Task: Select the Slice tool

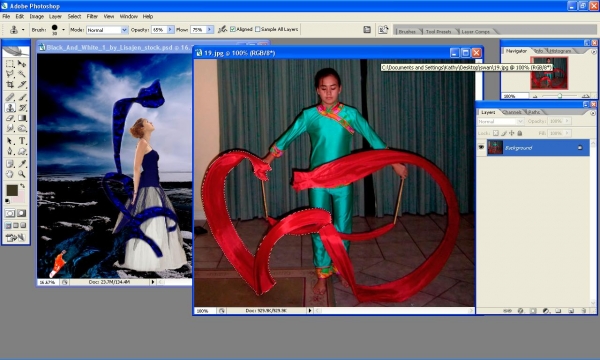Action: point(22,84)
